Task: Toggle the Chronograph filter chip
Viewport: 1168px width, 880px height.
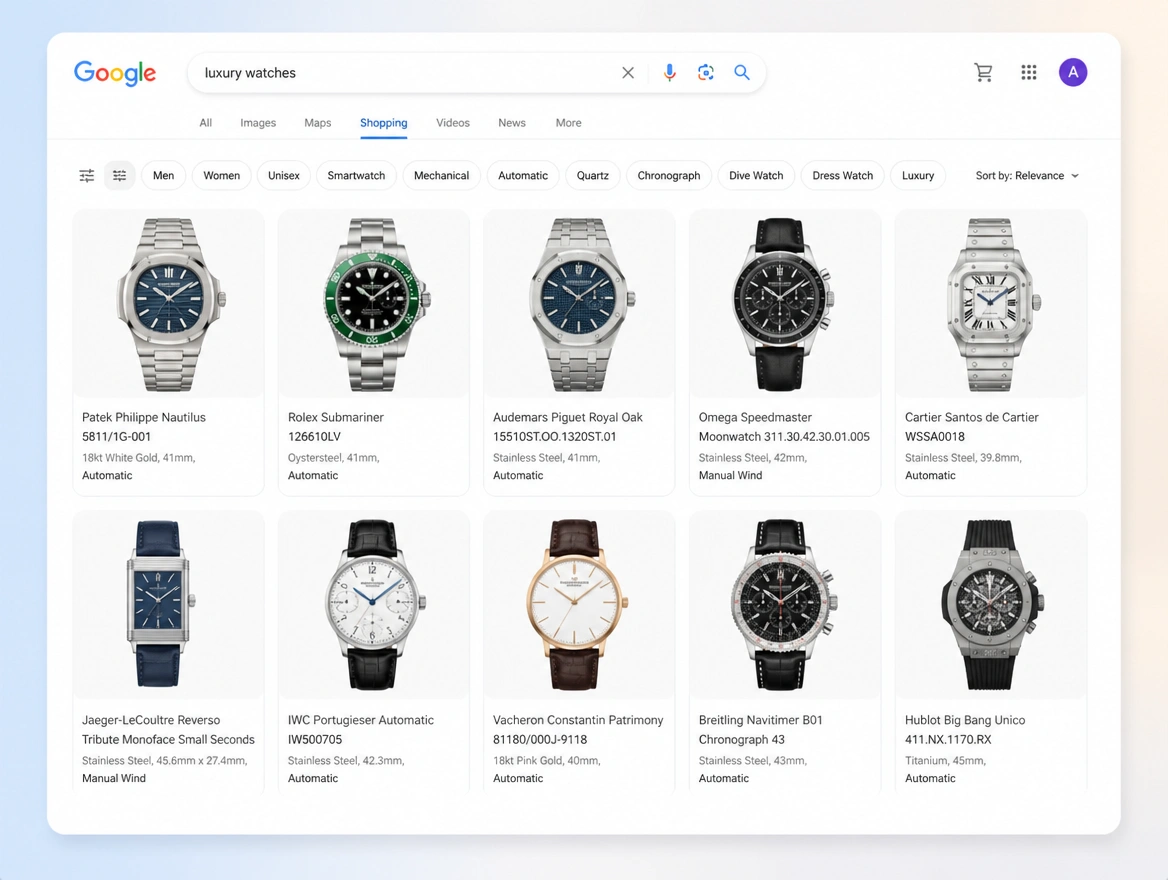Action: point(669,176)
